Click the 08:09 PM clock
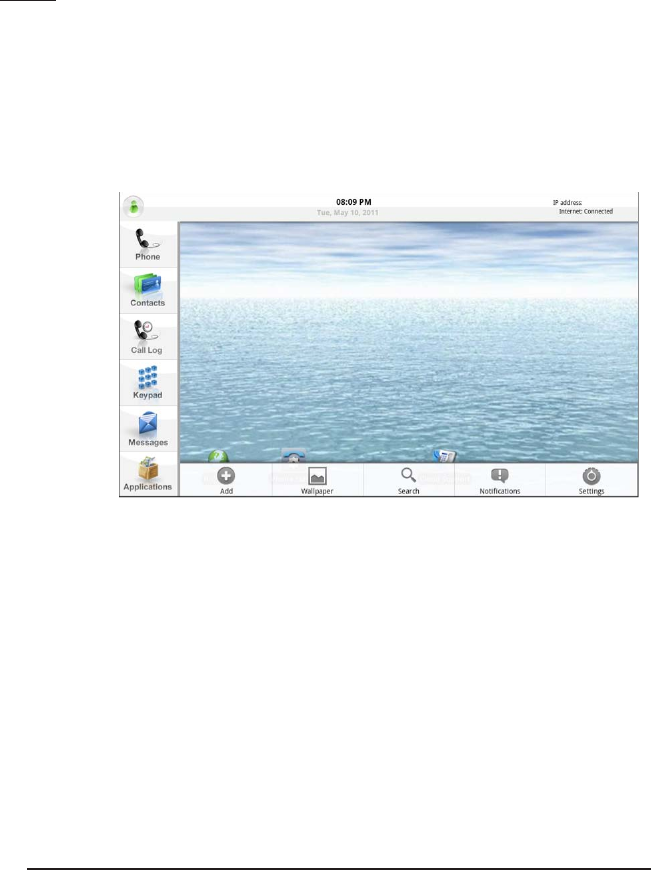 pyautogui.click(x=354, y=202)
